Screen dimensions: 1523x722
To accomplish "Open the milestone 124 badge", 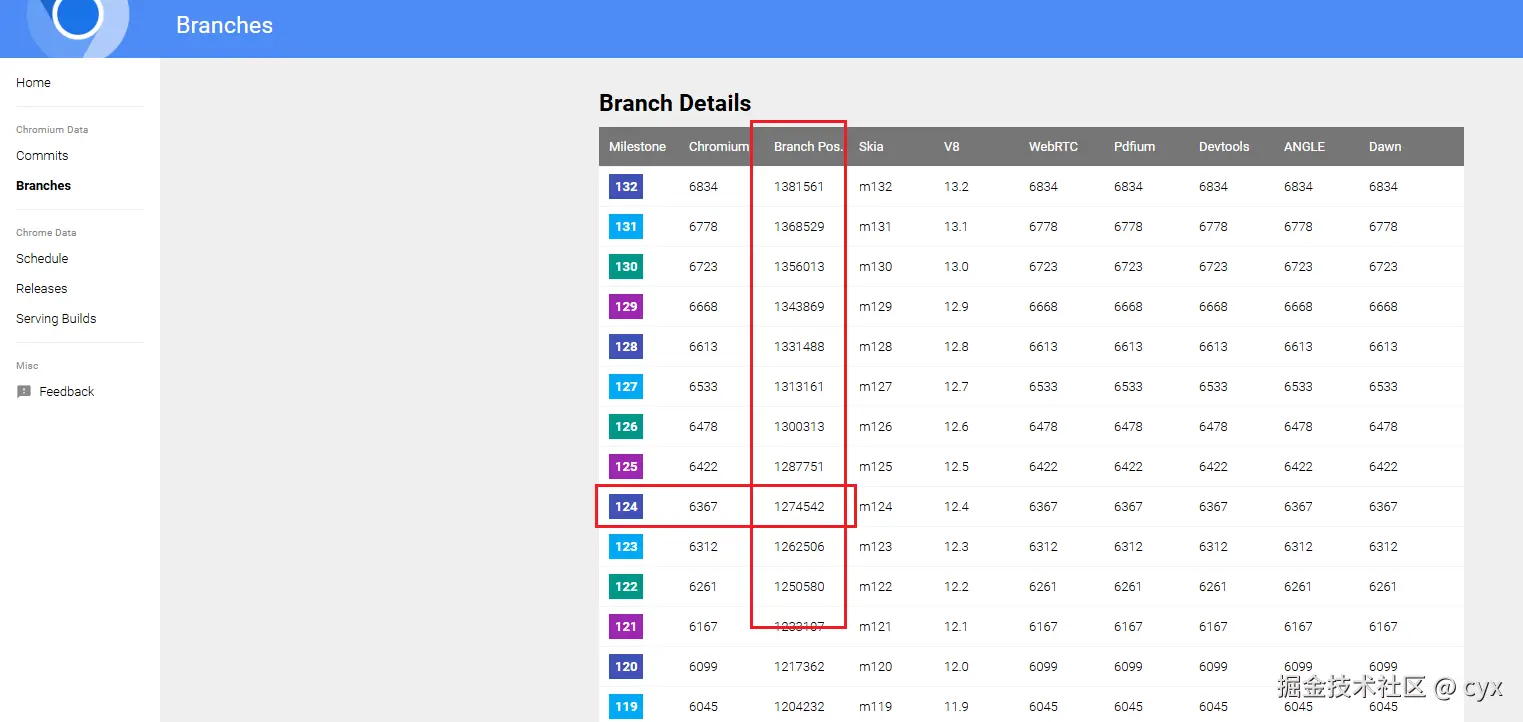I will pyautogui.click(x=626, y=506).
